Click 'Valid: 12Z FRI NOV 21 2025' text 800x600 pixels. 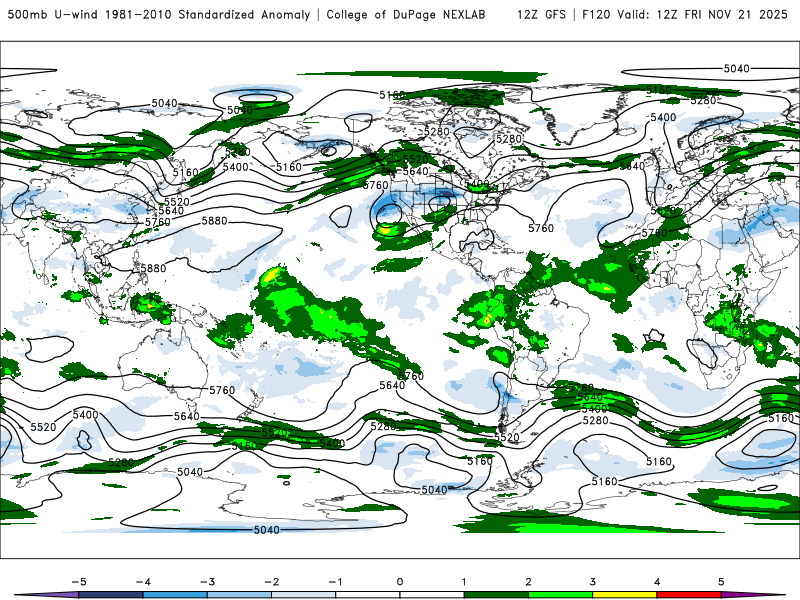coord(703,14)
